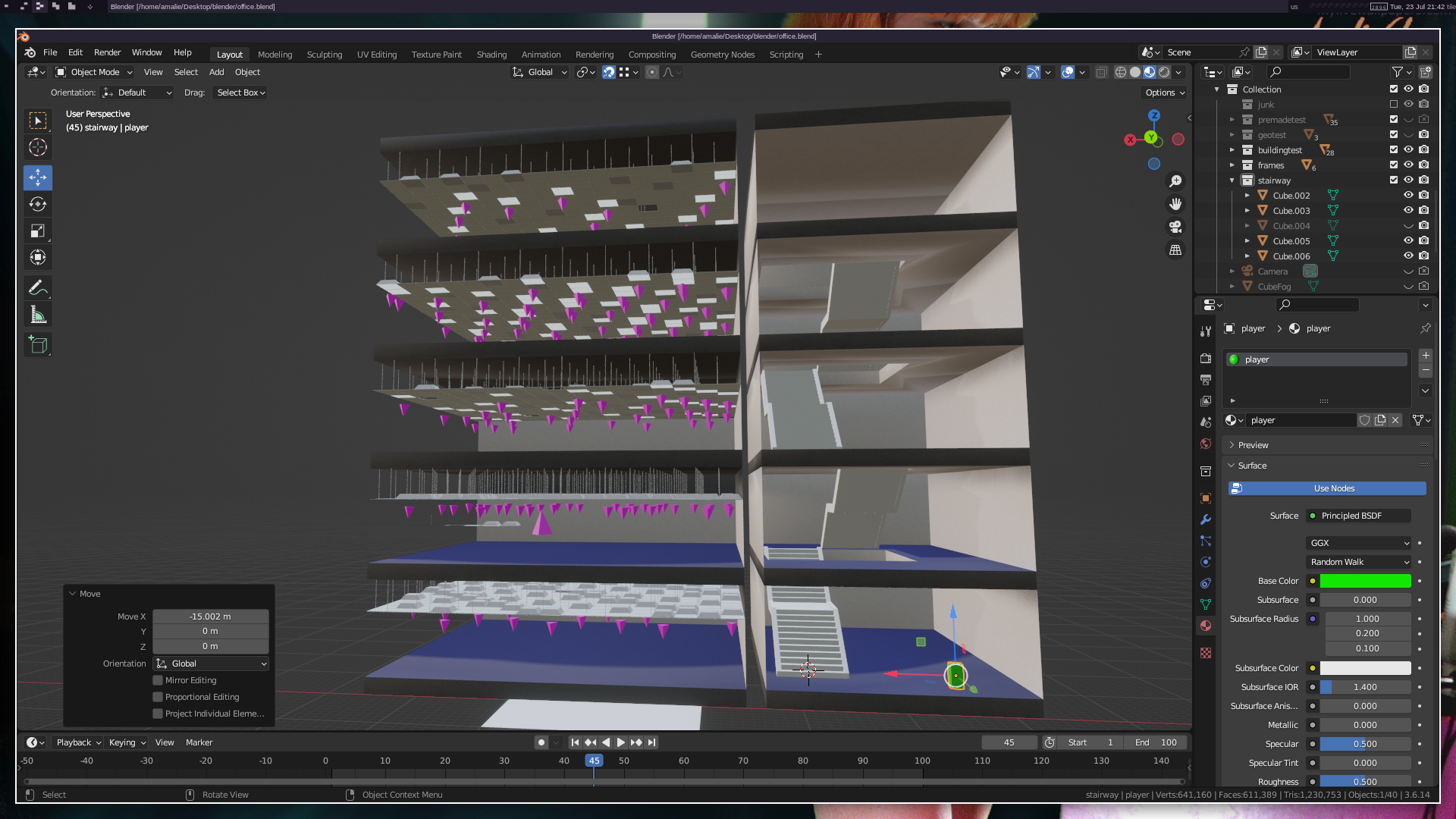Screen dimensions: 1456x819
Task: Enable the Mirror Editing checkbox
Action: point(158,680)
